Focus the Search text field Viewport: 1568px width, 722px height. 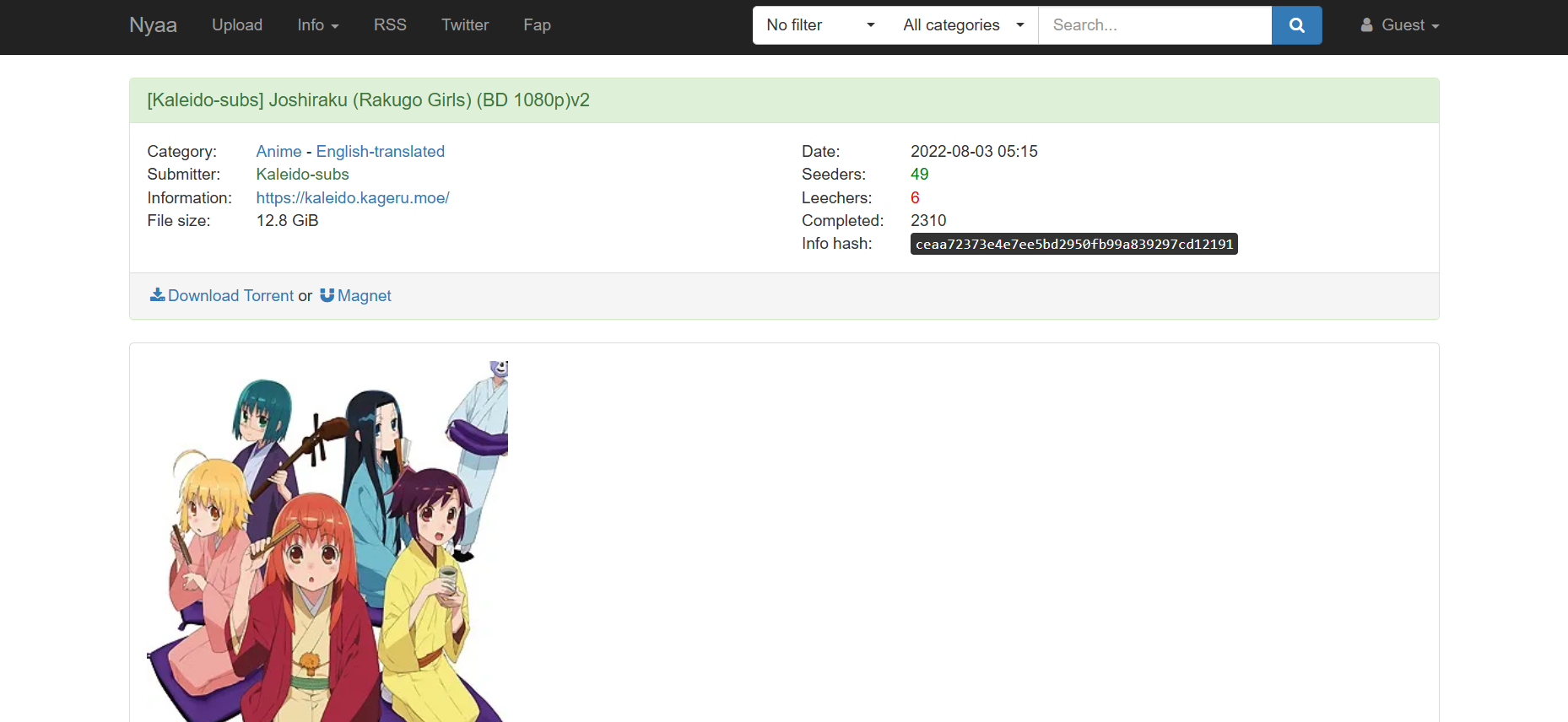pyautogui.click(x=1154, y=25)
